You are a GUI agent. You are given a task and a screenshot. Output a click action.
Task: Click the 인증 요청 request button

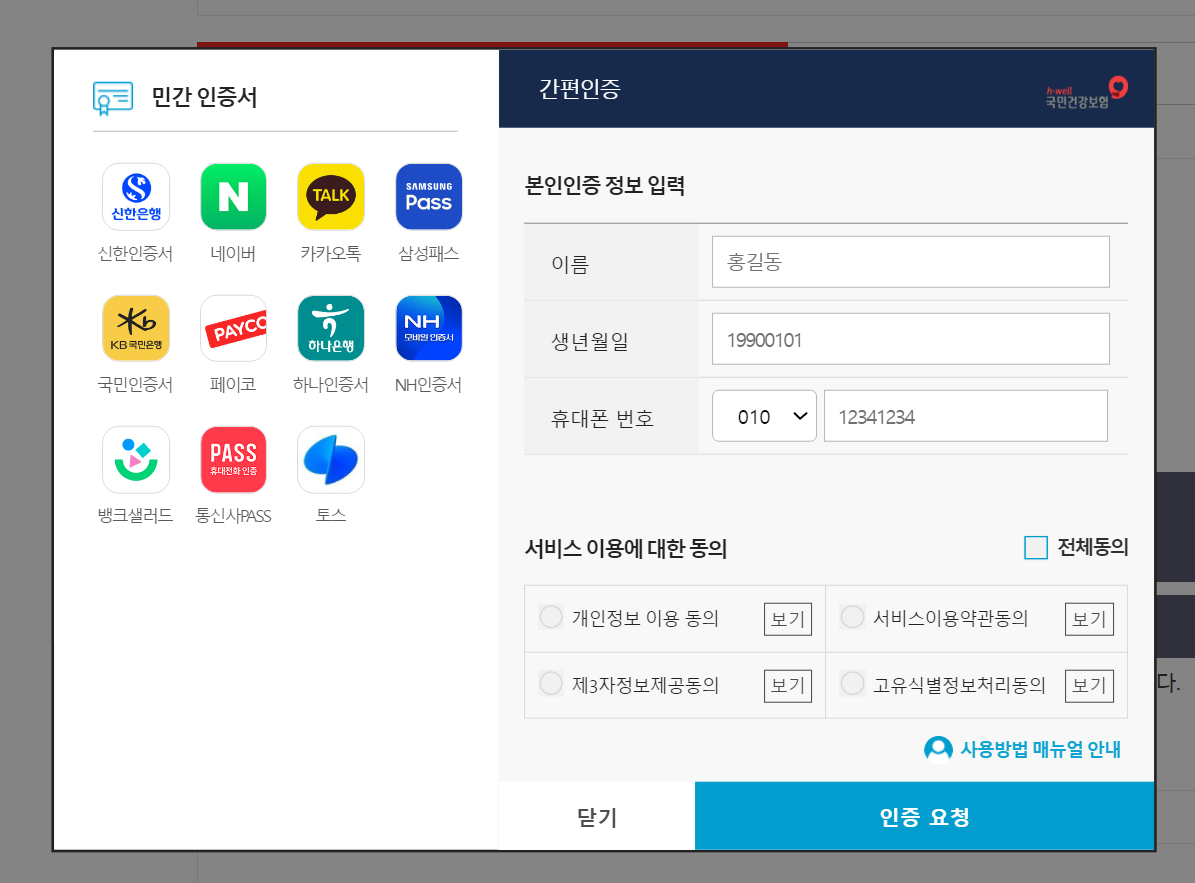(x=924, y=816)
